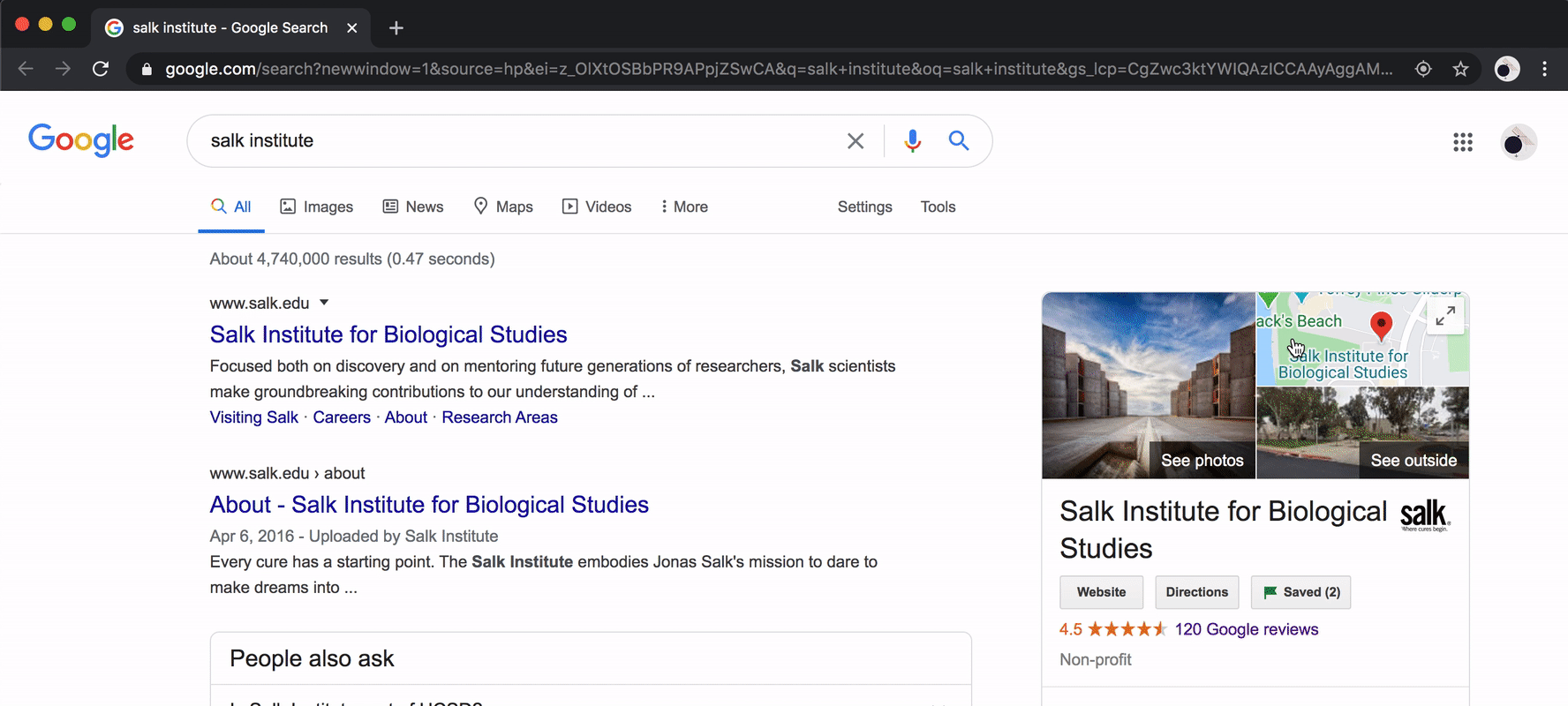
Task: Click the 'www.salk.edu › about' breadcrumb
Action: (287, 473)
